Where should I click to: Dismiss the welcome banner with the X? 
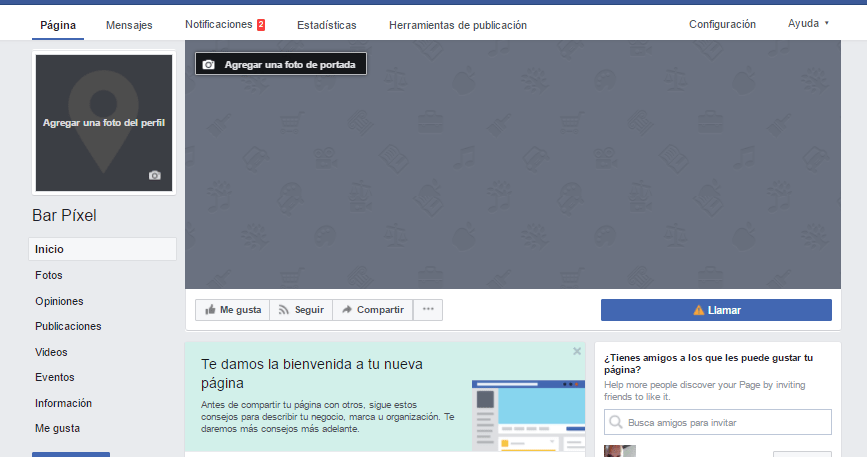click(577, 351)
